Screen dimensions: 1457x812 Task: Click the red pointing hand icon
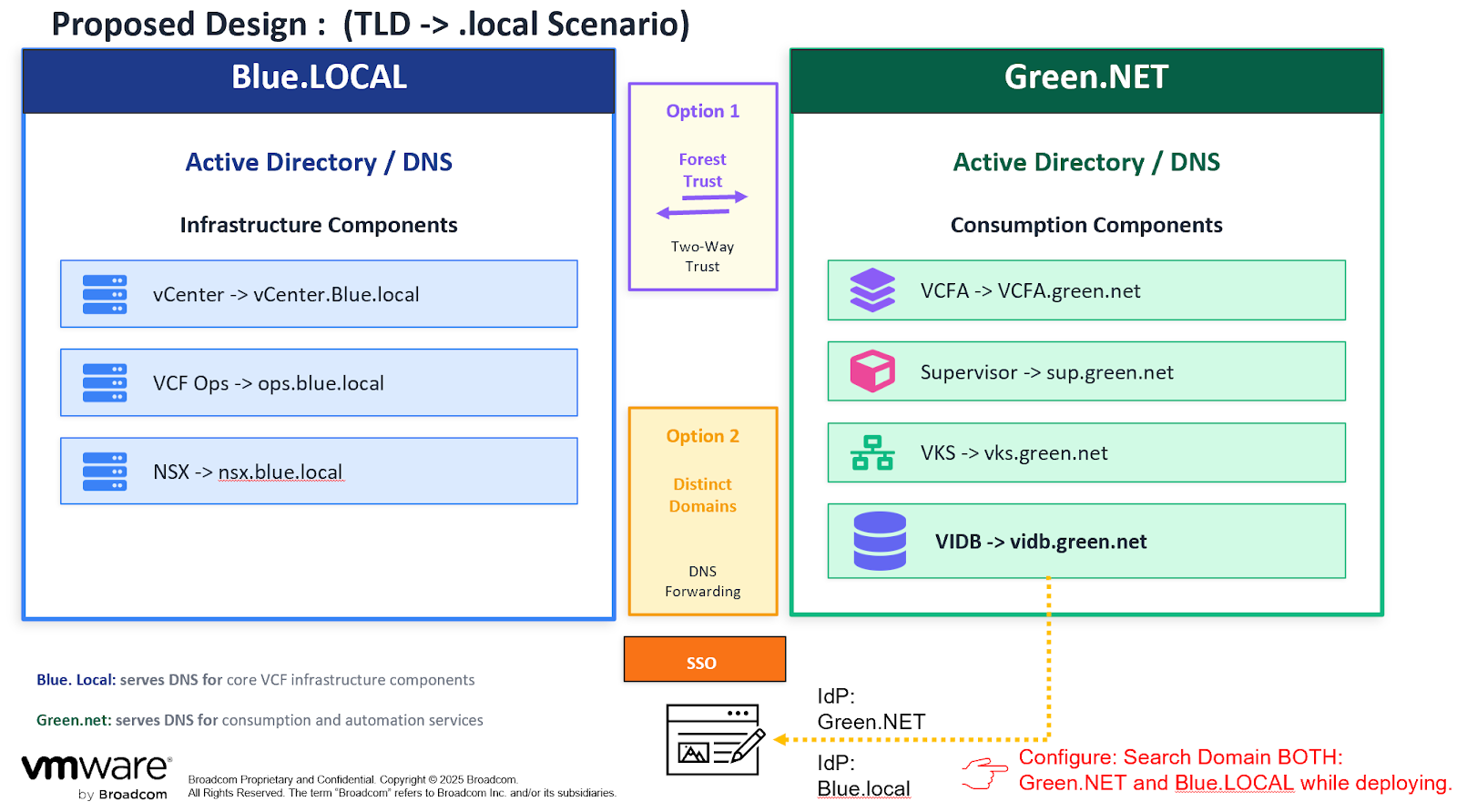coord(984,773)
